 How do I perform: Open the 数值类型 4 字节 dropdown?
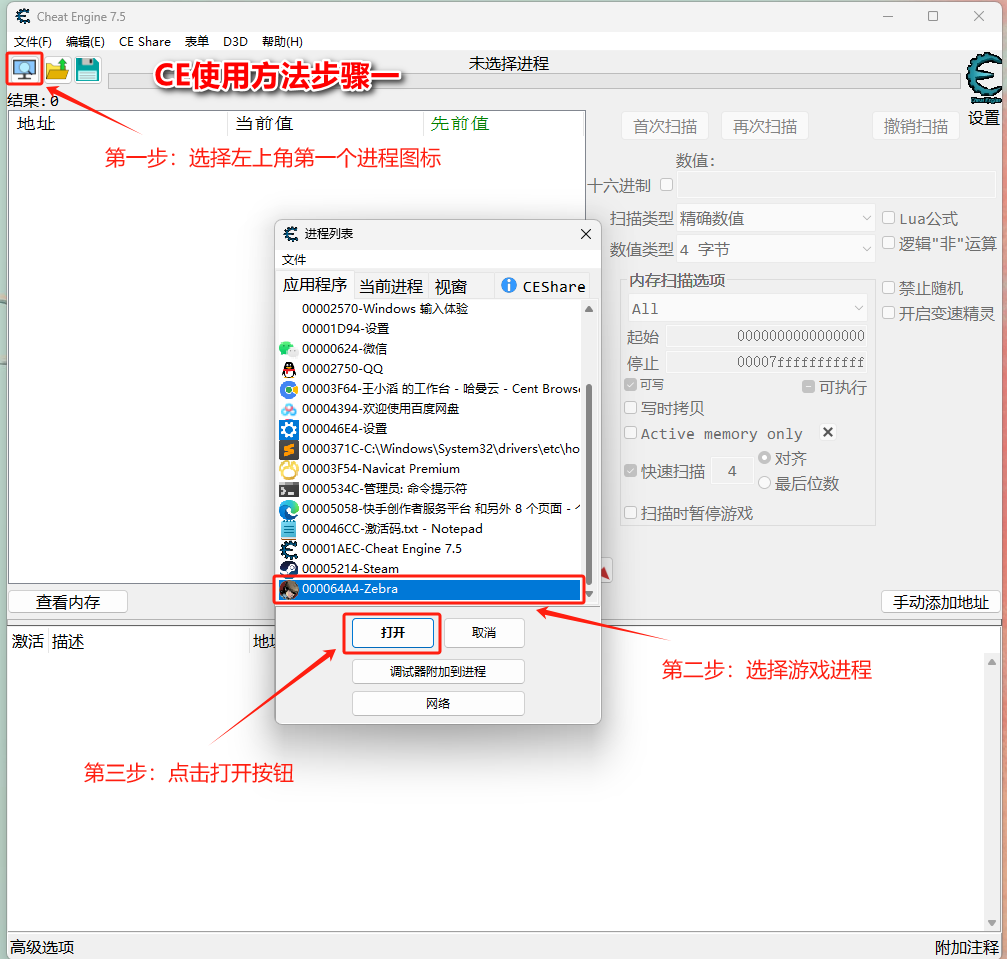[x=776, y=249]
